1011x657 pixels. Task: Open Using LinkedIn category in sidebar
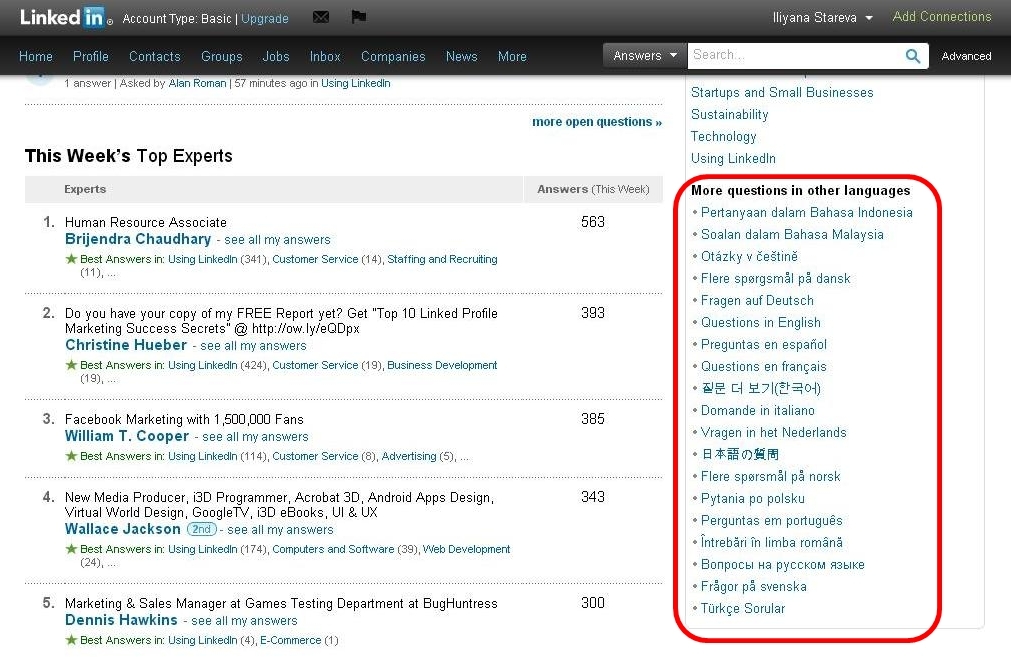[733, 159]
